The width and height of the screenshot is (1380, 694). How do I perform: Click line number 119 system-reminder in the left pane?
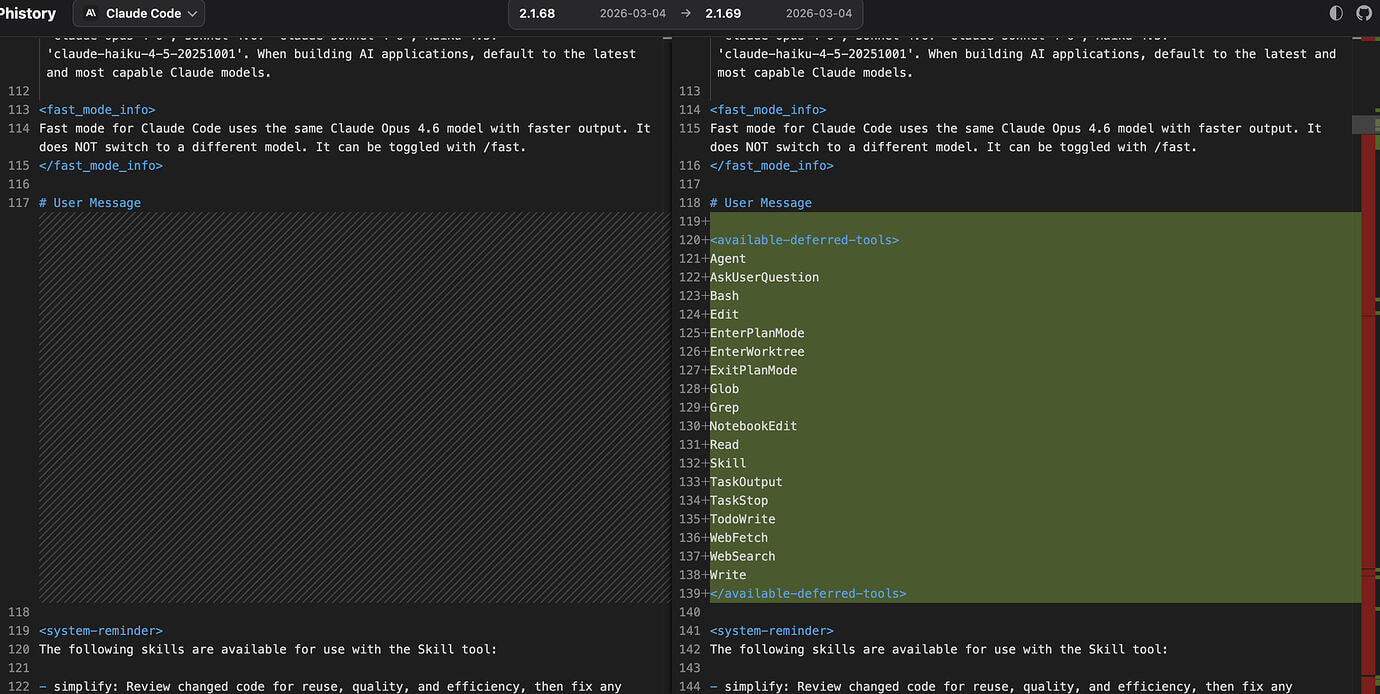(x=18, y=631)
